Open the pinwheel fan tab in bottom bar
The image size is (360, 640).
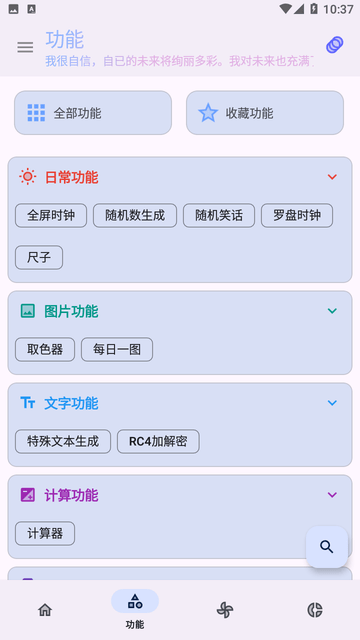(x=225, y=610)
